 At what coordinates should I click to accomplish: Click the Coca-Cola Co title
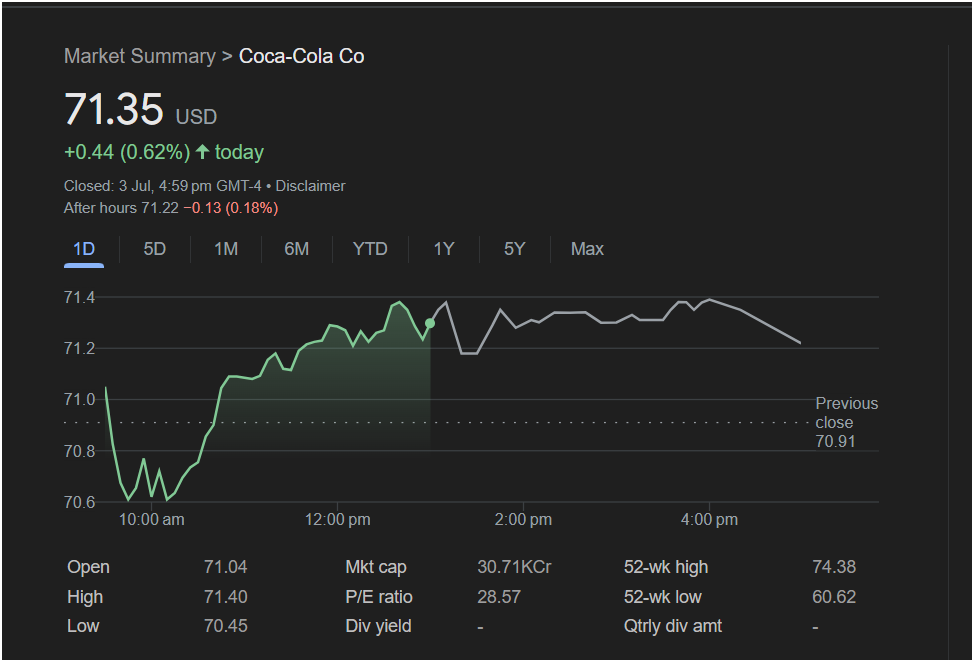pyautogui.click(x=301, y=57)
